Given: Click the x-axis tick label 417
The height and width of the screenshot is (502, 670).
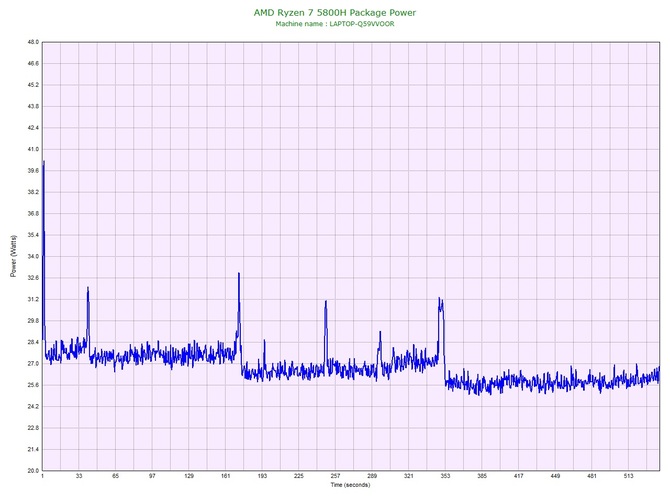Looking at the screenshot, I should (519, 476).
